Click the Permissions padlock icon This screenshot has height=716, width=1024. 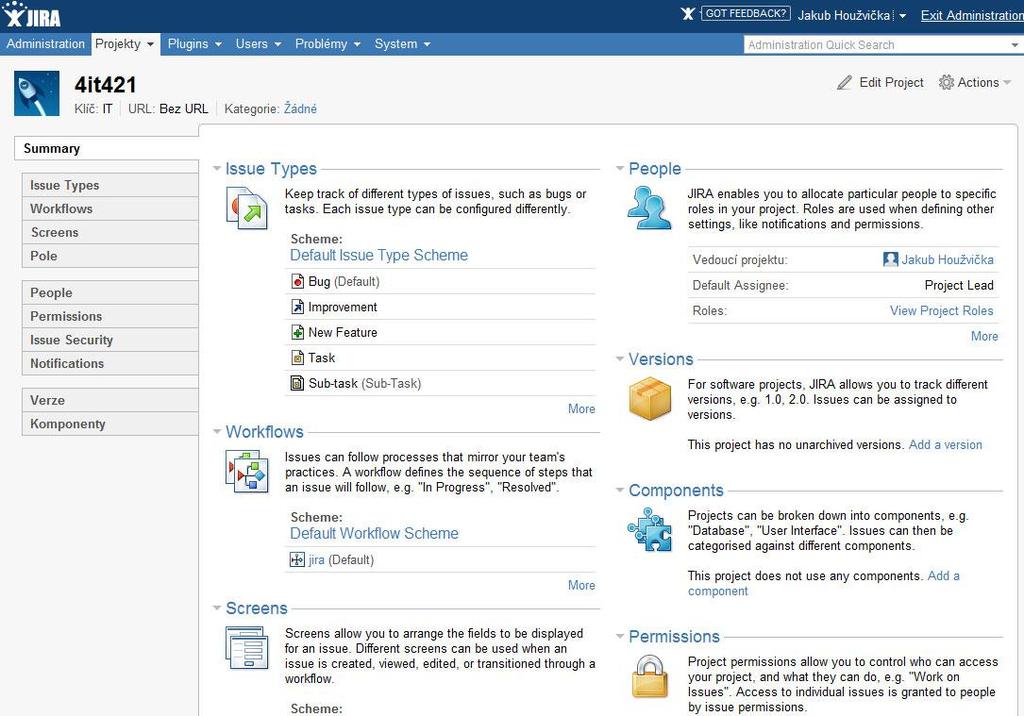[x=650, y=676]
